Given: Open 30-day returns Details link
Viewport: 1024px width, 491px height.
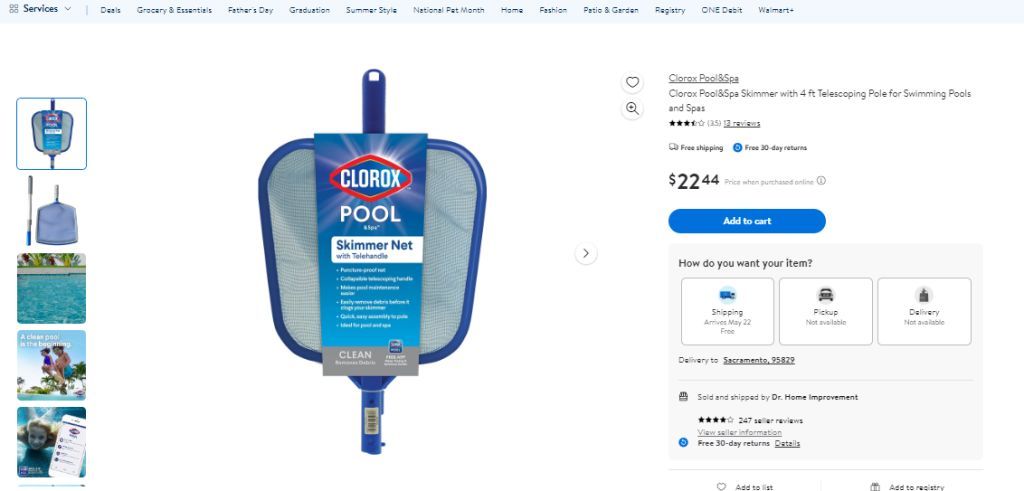Looking at the screenshot, I should point(787,443).
